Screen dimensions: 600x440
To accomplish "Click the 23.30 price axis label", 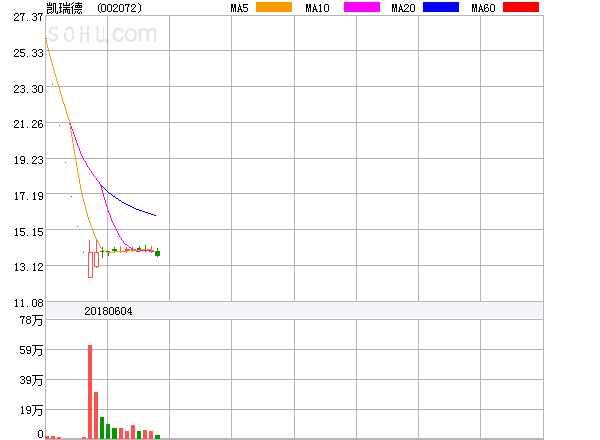I will coord(28,89).
